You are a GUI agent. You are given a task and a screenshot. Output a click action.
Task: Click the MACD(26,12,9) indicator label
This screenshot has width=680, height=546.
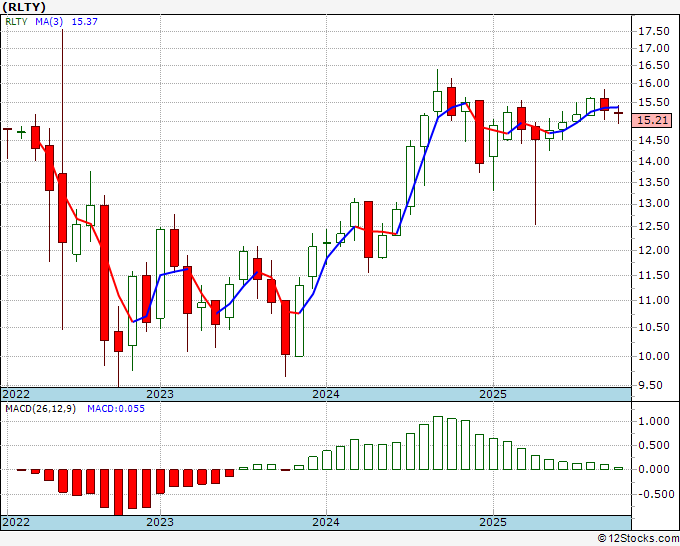click(x=40, y=409)
